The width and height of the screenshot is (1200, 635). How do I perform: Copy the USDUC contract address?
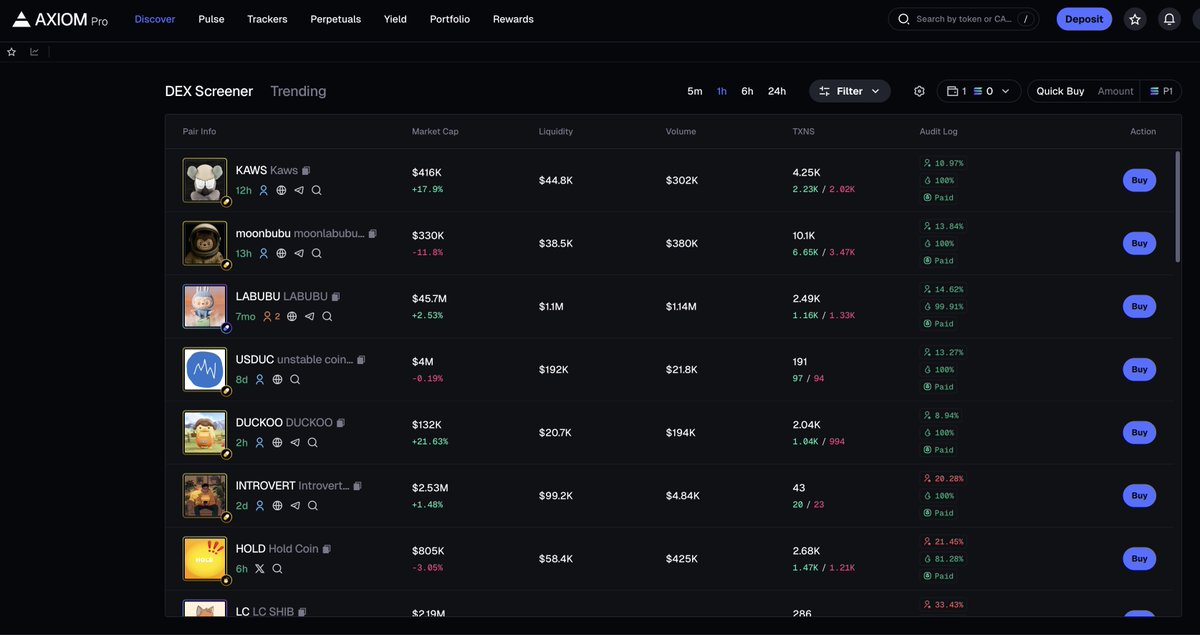[361, 360]
